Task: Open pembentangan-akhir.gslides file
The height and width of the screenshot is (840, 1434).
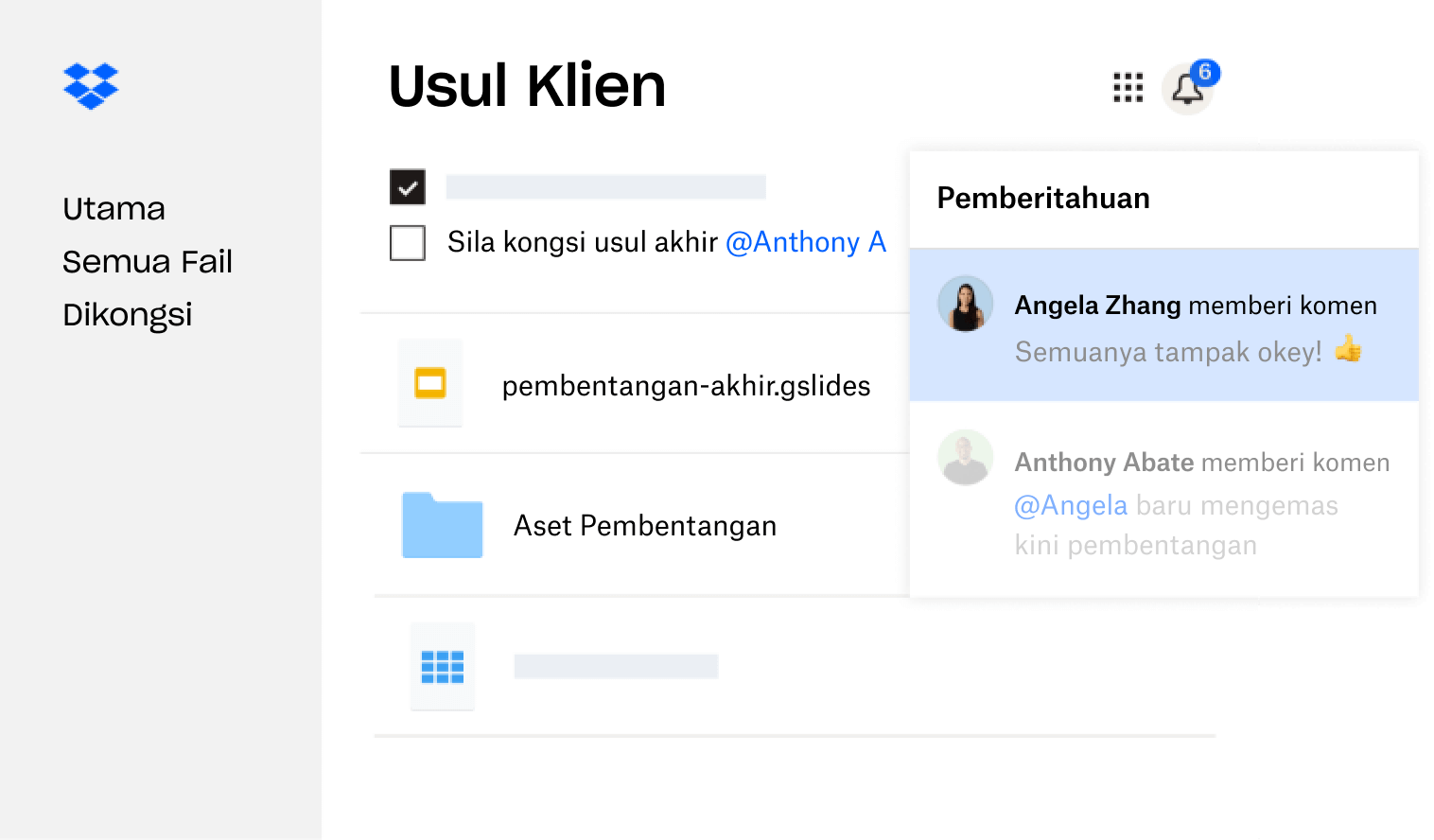Action: click(x=686, y=386)
